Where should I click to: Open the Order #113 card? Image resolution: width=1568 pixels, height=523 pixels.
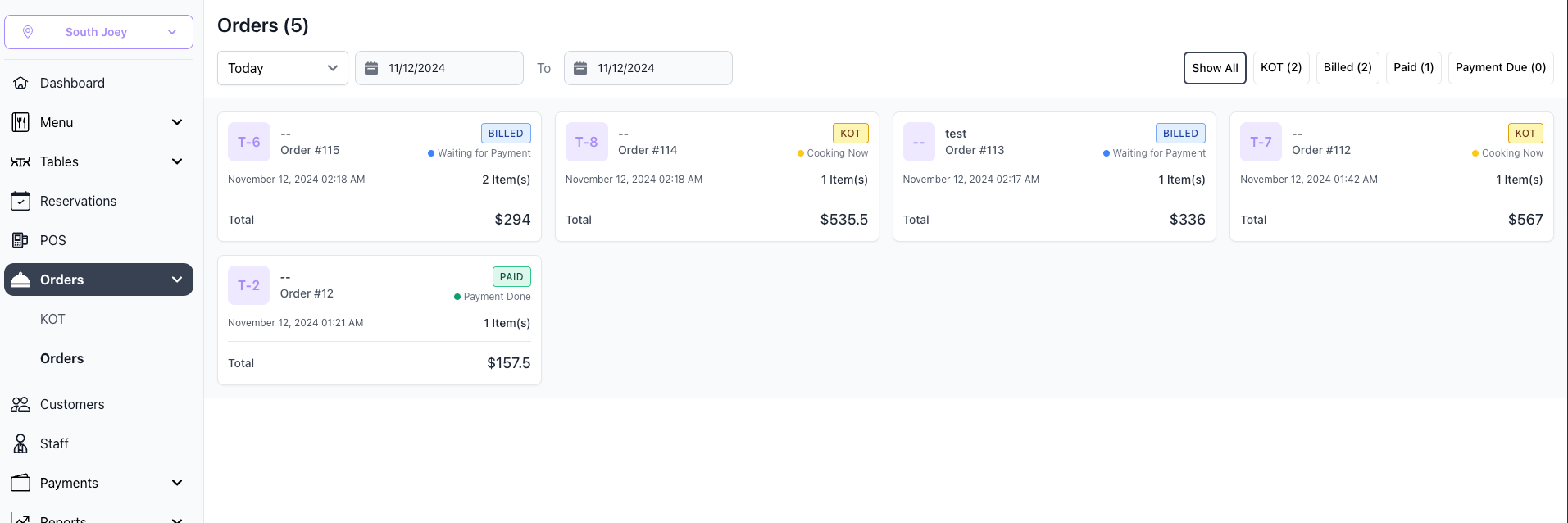tap(1054, 176)
